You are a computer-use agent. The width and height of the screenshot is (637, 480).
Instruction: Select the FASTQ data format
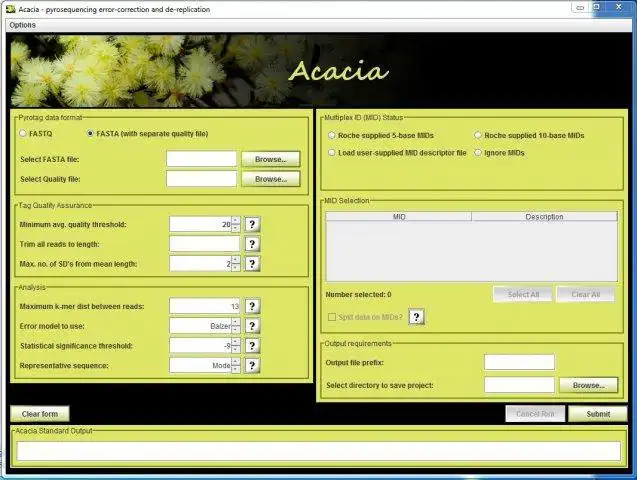coord(23,133)
